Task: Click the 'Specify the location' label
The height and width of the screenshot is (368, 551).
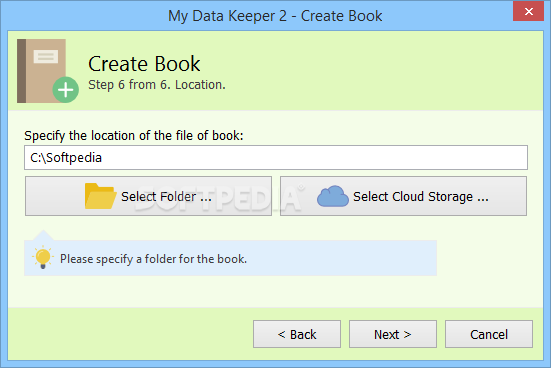Action: (134, 136)
